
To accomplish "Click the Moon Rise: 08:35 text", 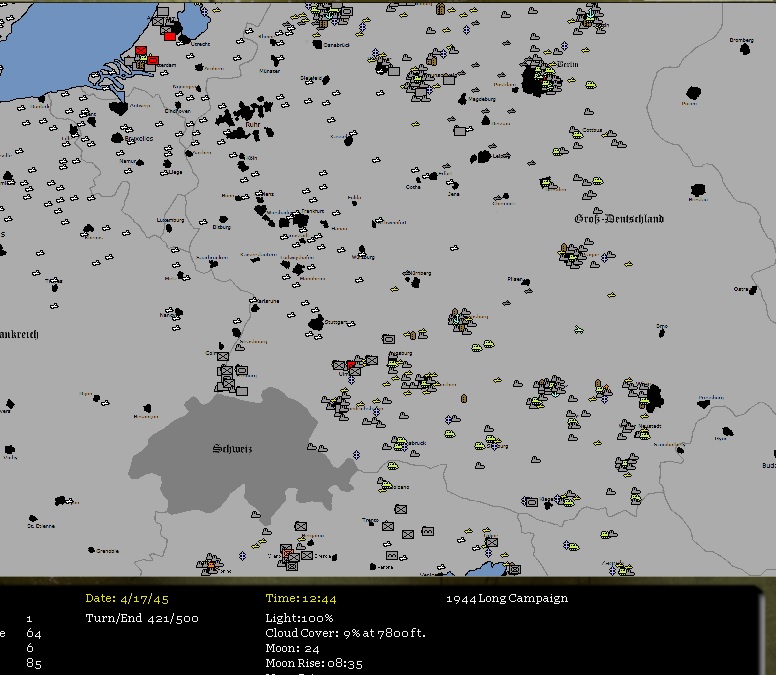I will [314, 663].
